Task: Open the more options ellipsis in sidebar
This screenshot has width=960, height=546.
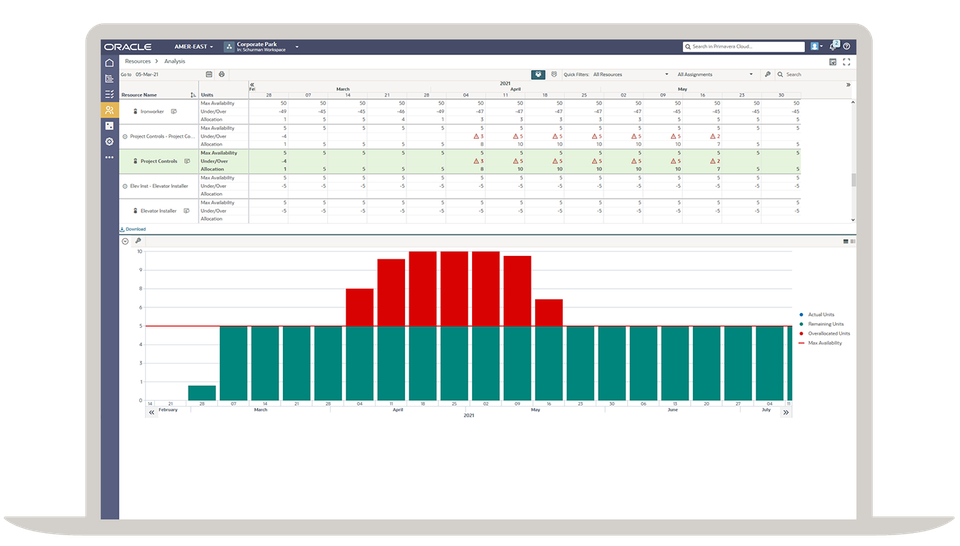Action: pyautogui.click(x=110, y=157)
